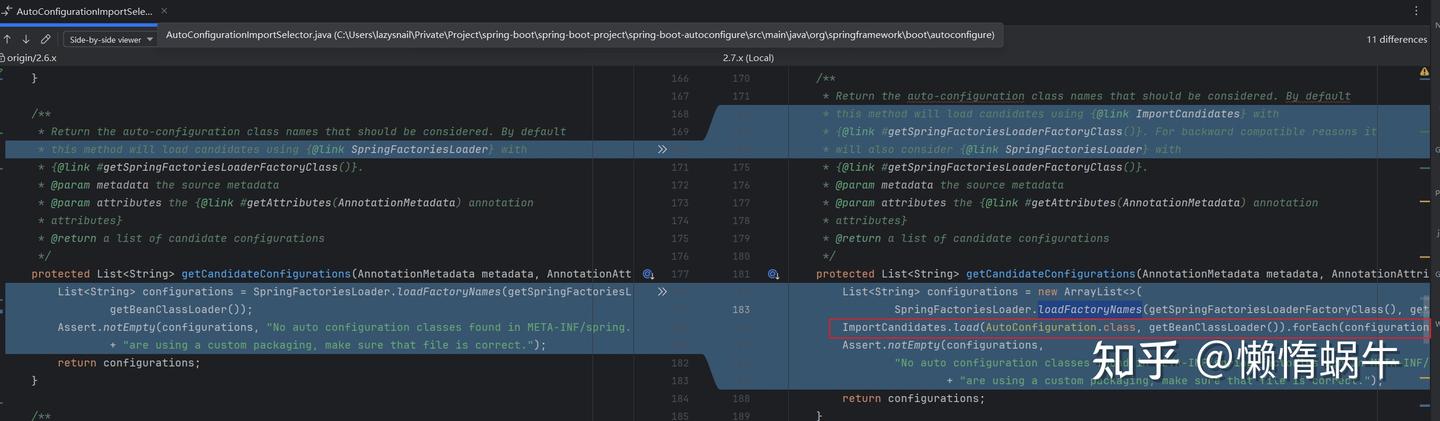The image size is (1440, 421).
Task: Click override gutter icon at left line 177
Action: [x=648, y=274]
